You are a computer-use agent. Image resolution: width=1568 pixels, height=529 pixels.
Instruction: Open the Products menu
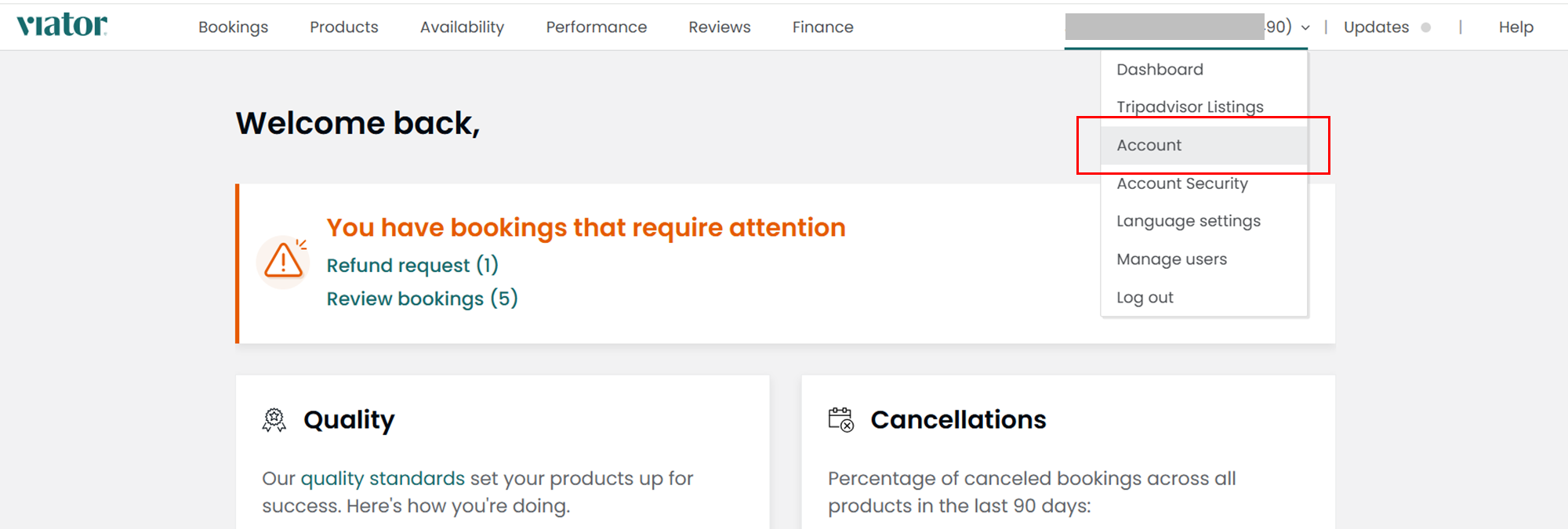point(343,27)
